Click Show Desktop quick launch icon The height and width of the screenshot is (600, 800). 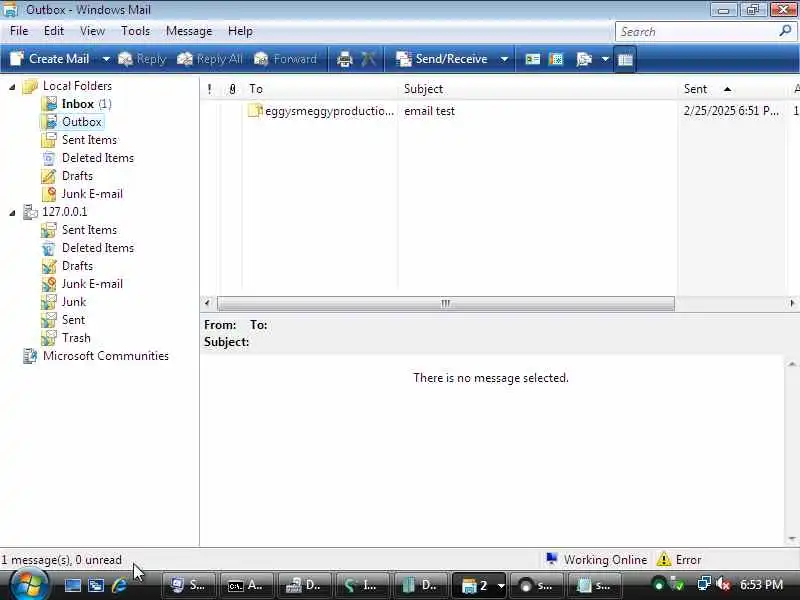(72, 585)
